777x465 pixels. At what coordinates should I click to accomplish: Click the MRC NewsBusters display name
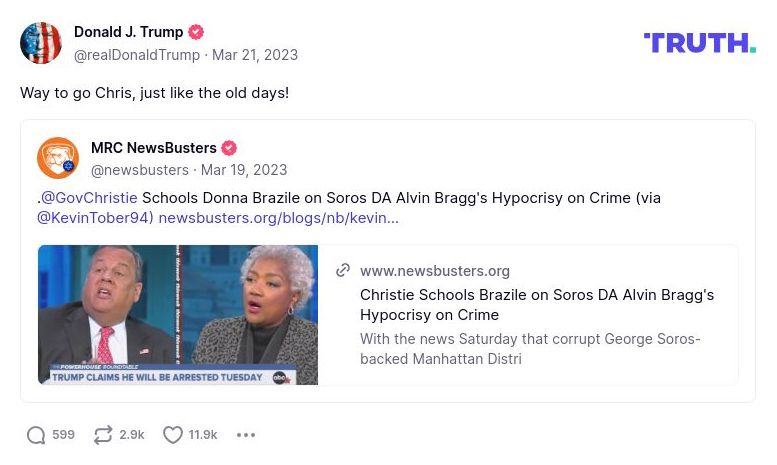pos(153,148)
